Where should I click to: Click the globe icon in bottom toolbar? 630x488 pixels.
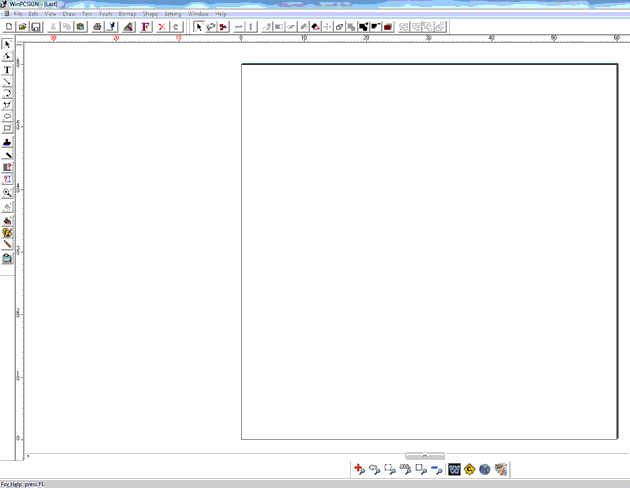[484, 469]
